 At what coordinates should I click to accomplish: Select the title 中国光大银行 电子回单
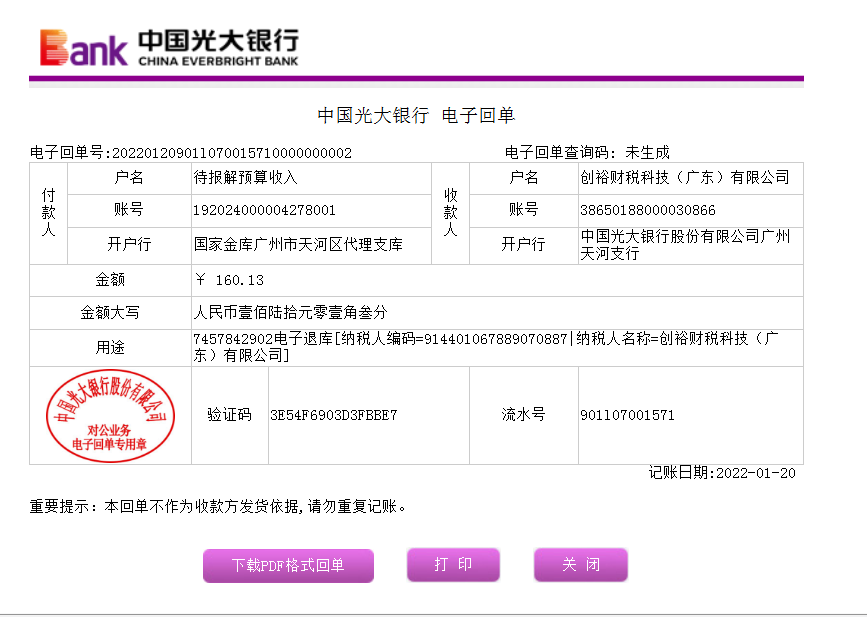tap(416, 115)
